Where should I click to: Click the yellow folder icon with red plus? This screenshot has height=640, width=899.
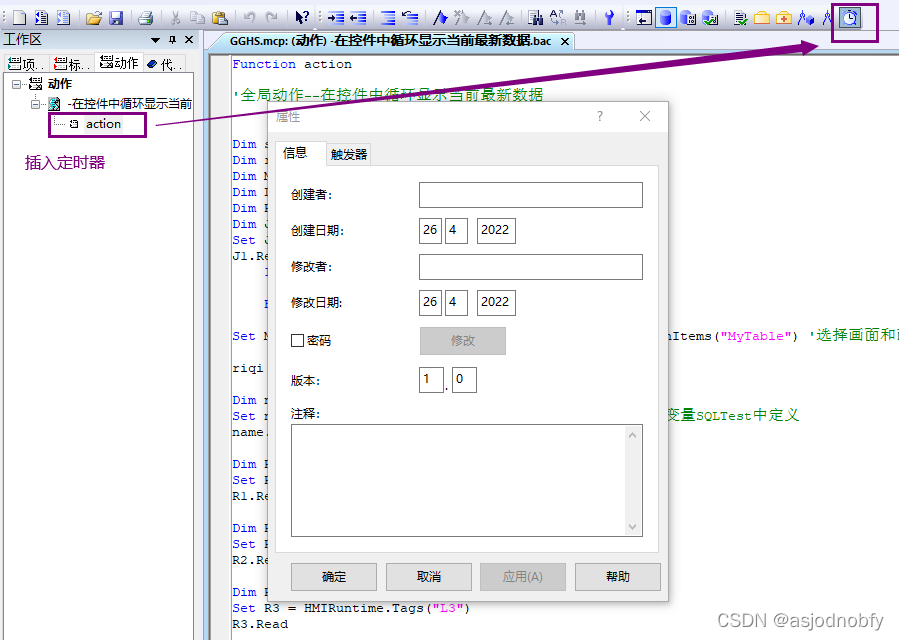784,18
